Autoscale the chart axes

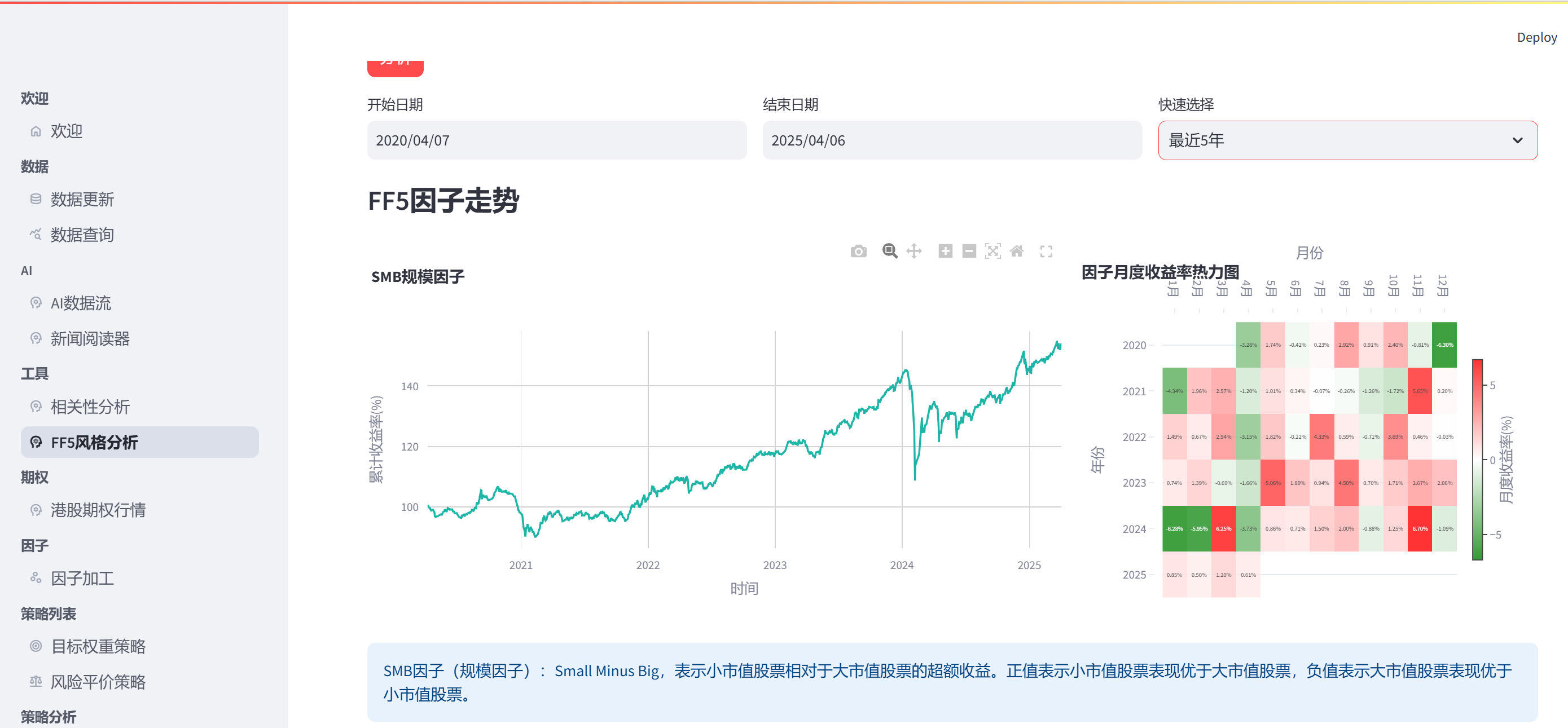point(993,251)
